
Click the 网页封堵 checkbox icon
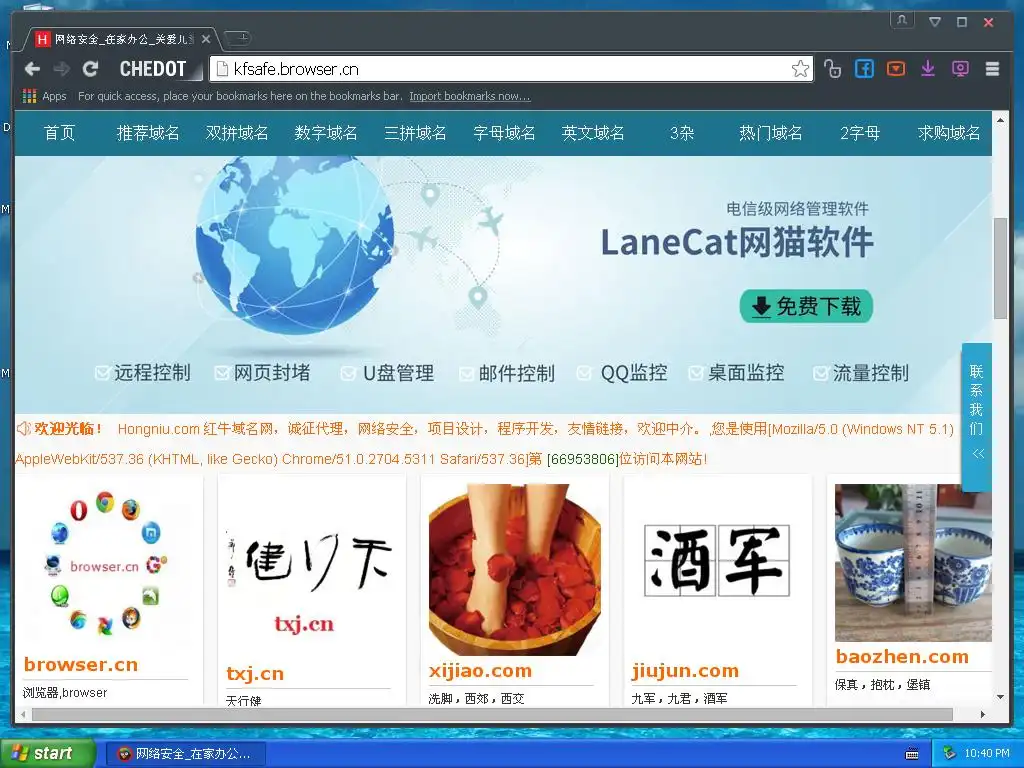click(x=222, y=373)
